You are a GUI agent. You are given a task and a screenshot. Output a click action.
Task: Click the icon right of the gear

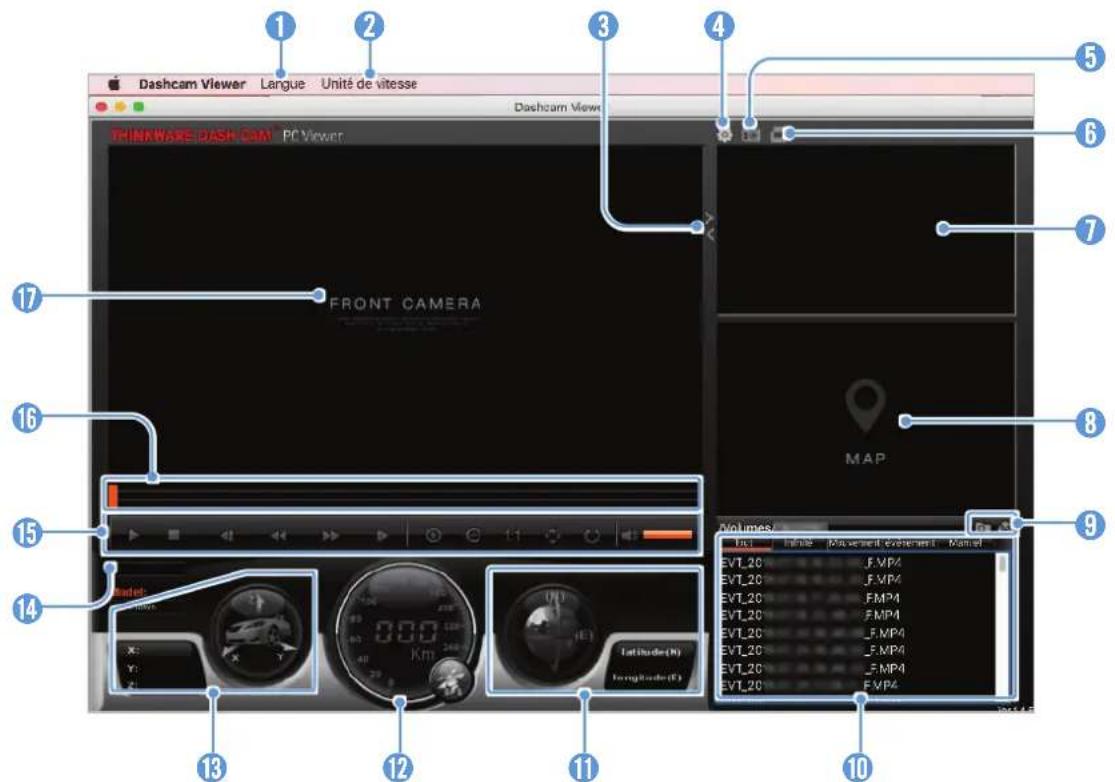(x=751, y=134)
